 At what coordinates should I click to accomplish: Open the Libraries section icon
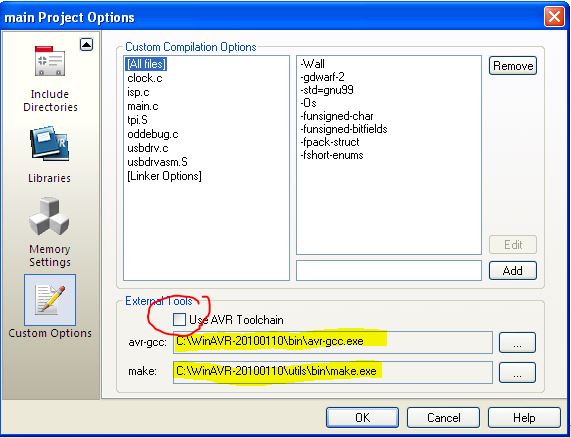(50, 144)
